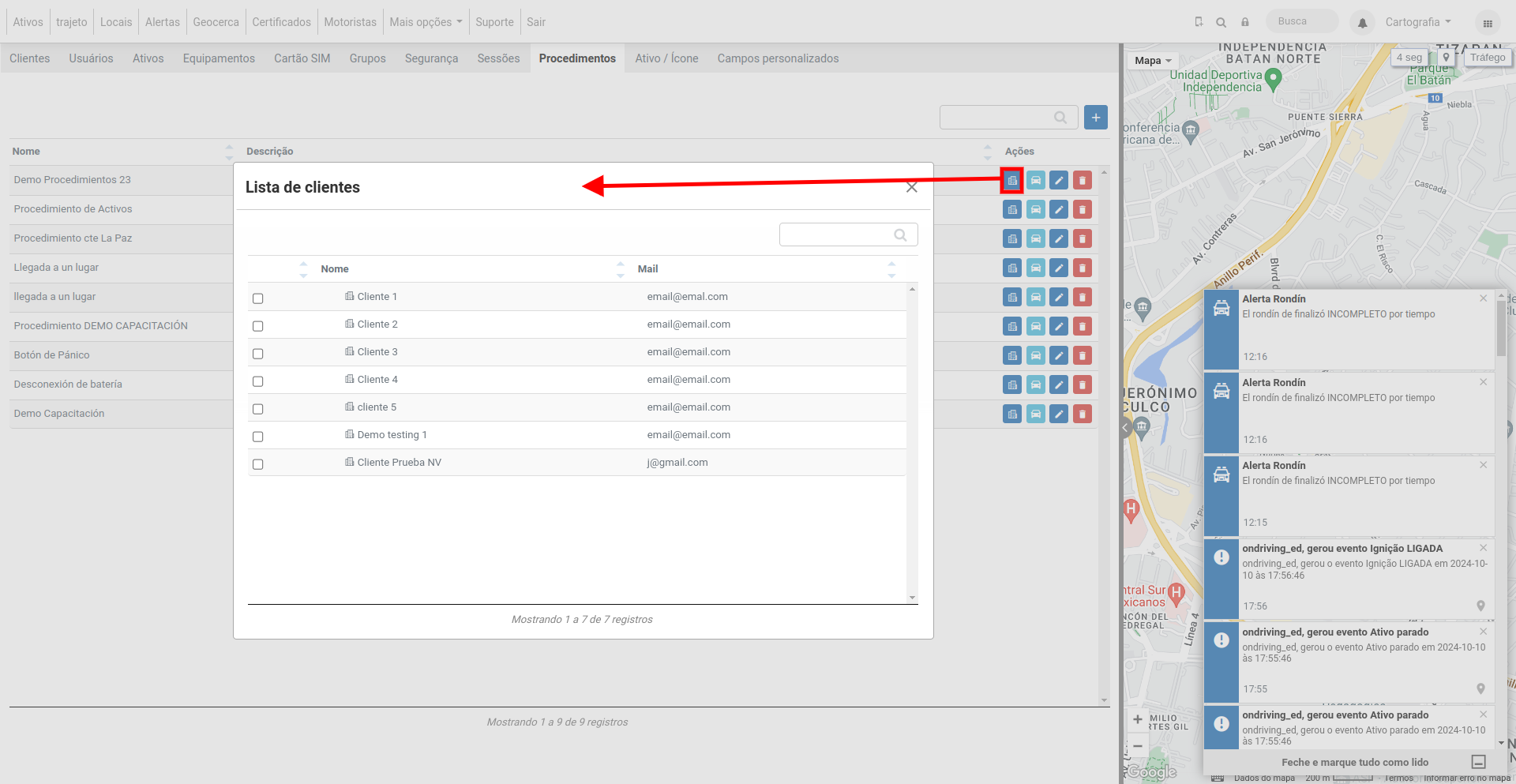Zoom in on the map
Screen dimensions: 1516x784
point(1138,719)
